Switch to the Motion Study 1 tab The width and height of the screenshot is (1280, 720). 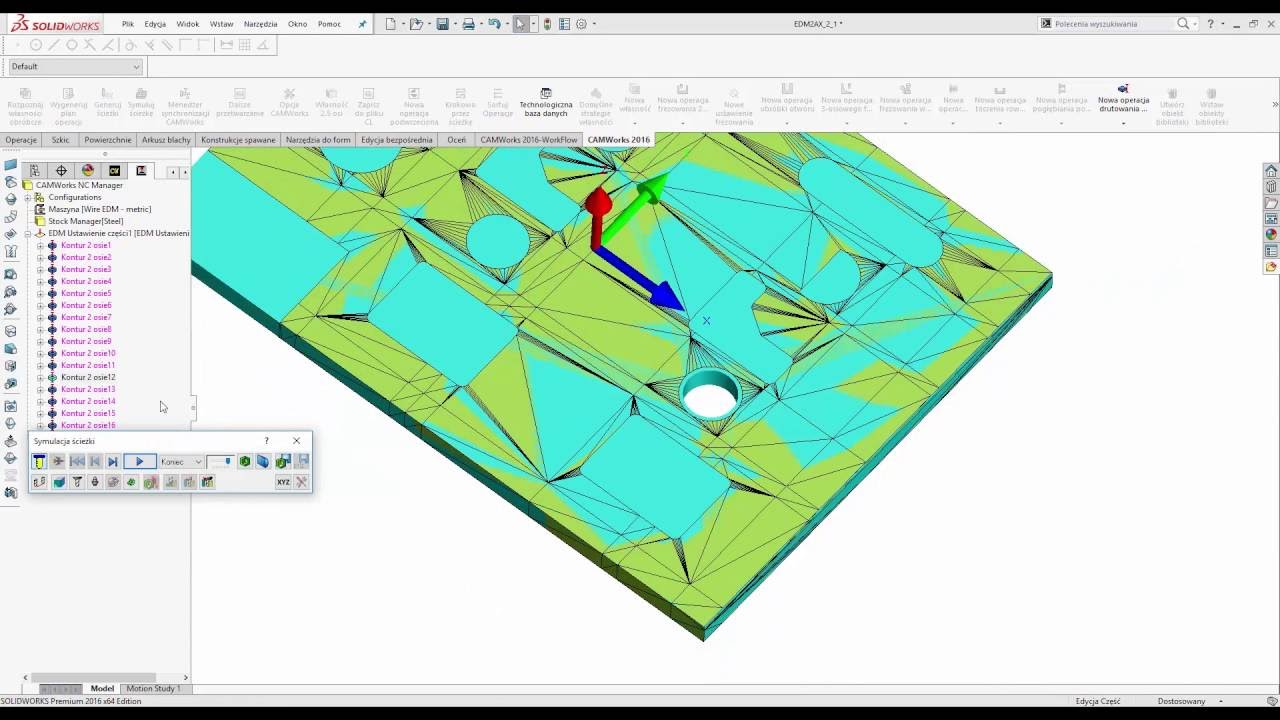coord(153,688)
